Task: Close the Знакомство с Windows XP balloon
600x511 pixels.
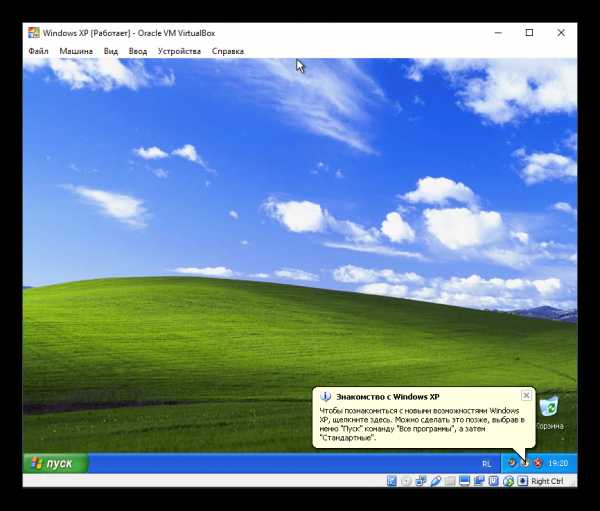Action: point(526,396)
